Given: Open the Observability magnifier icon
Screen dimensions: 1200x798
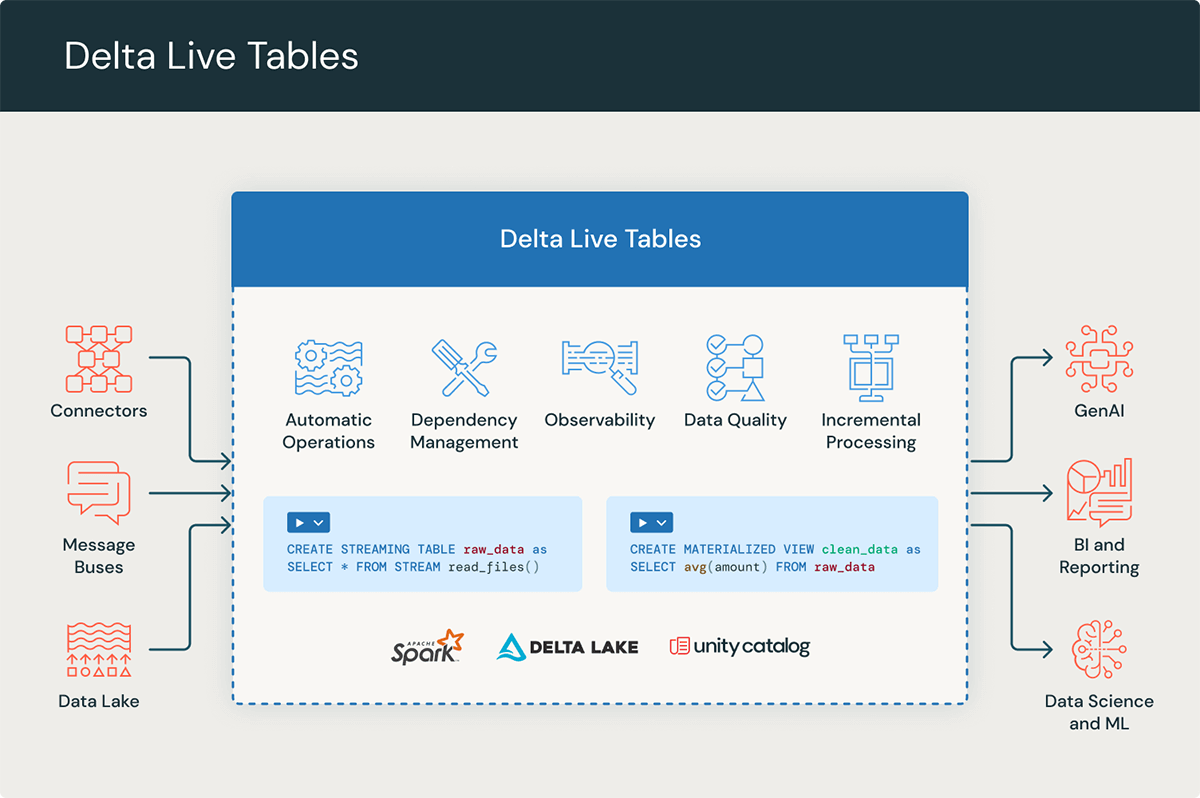Looking at the screenshot, I should point(599,363).
